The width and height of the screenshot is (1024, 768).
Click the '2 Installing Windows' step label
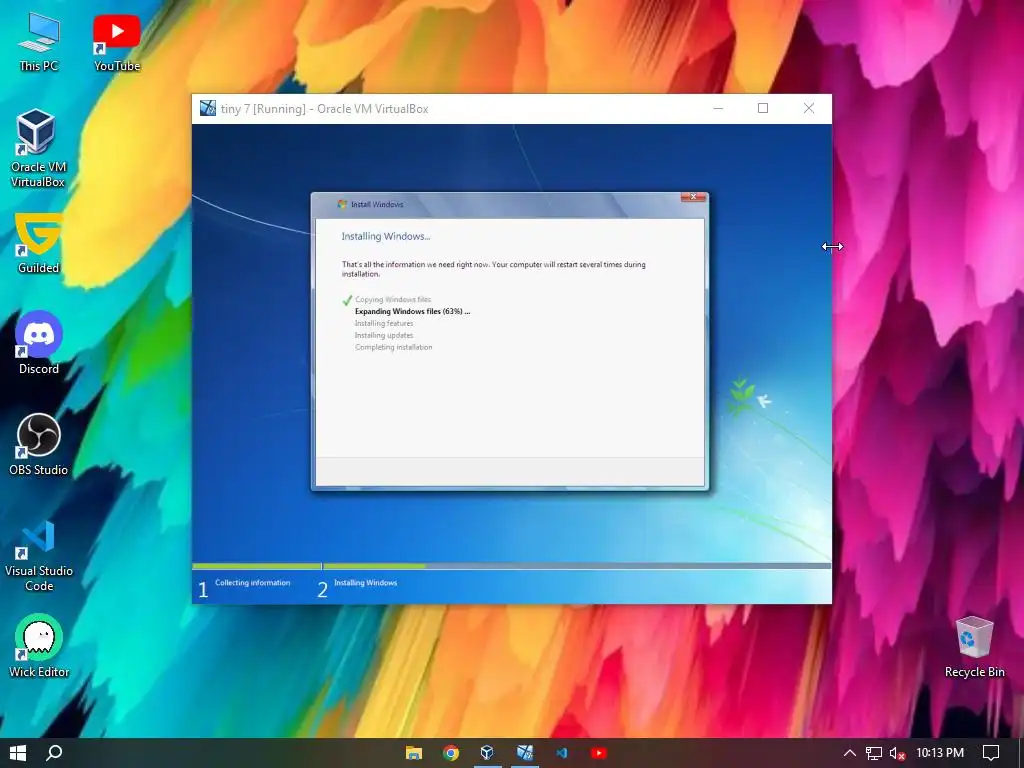pyautogui.click(x=357, y=588)
